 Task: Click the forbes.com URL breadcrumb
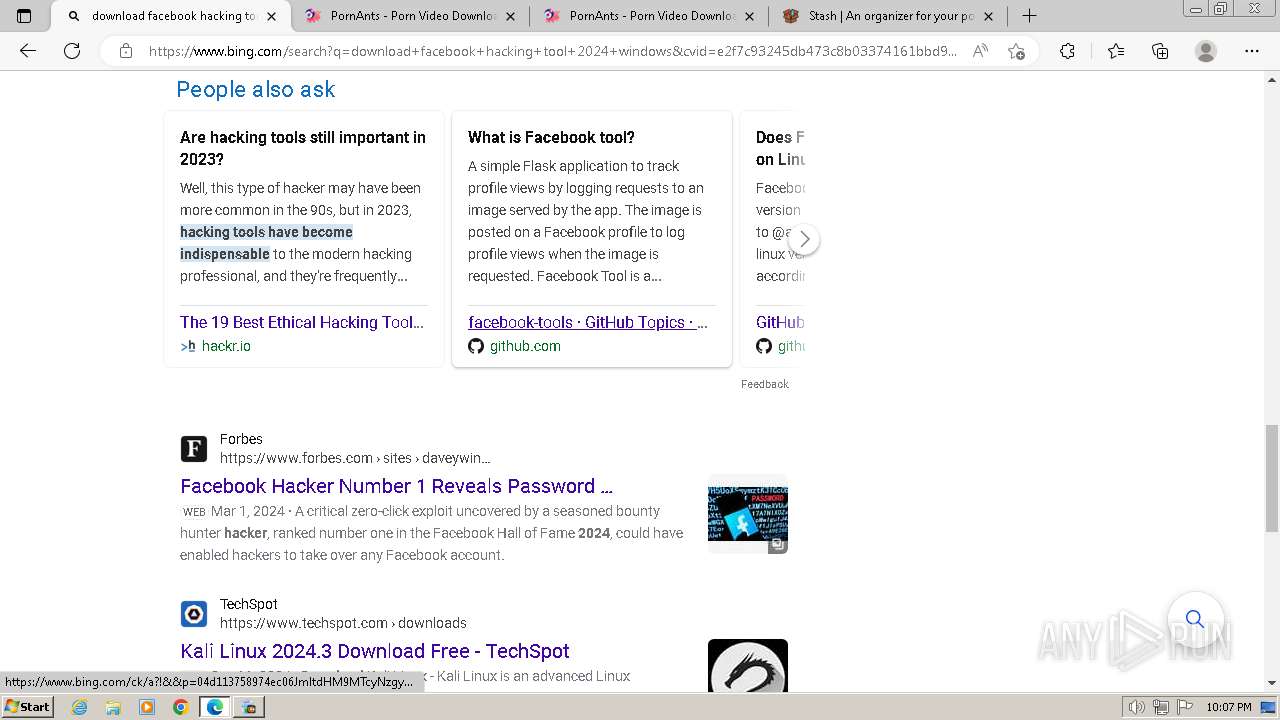[x=355, y=458]
